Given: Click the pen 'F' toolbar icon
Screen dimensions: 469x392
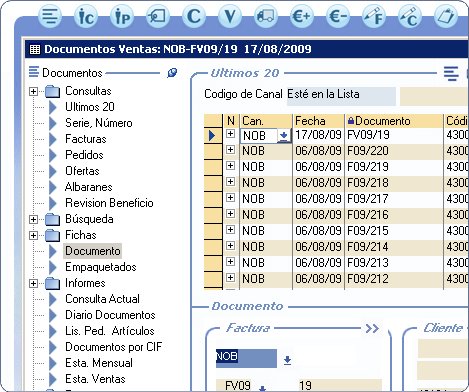Looking at the screenshot, I should tap(374, 16).
